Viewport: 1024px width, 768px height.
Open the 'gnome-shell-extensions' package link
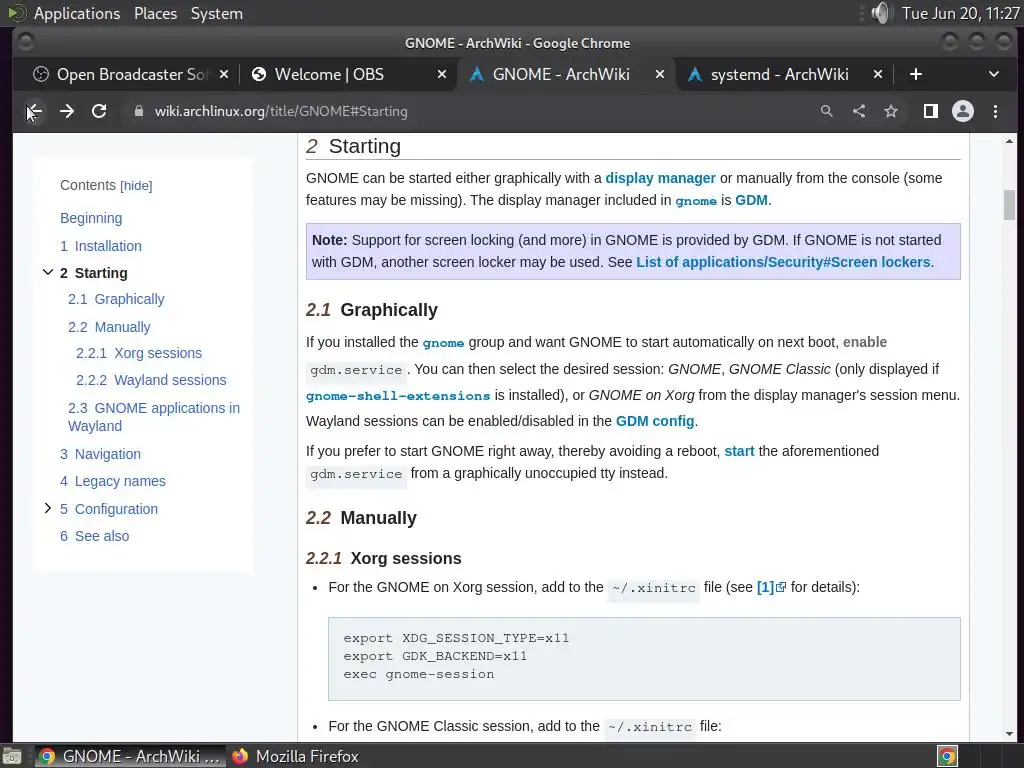pos(398,396)
